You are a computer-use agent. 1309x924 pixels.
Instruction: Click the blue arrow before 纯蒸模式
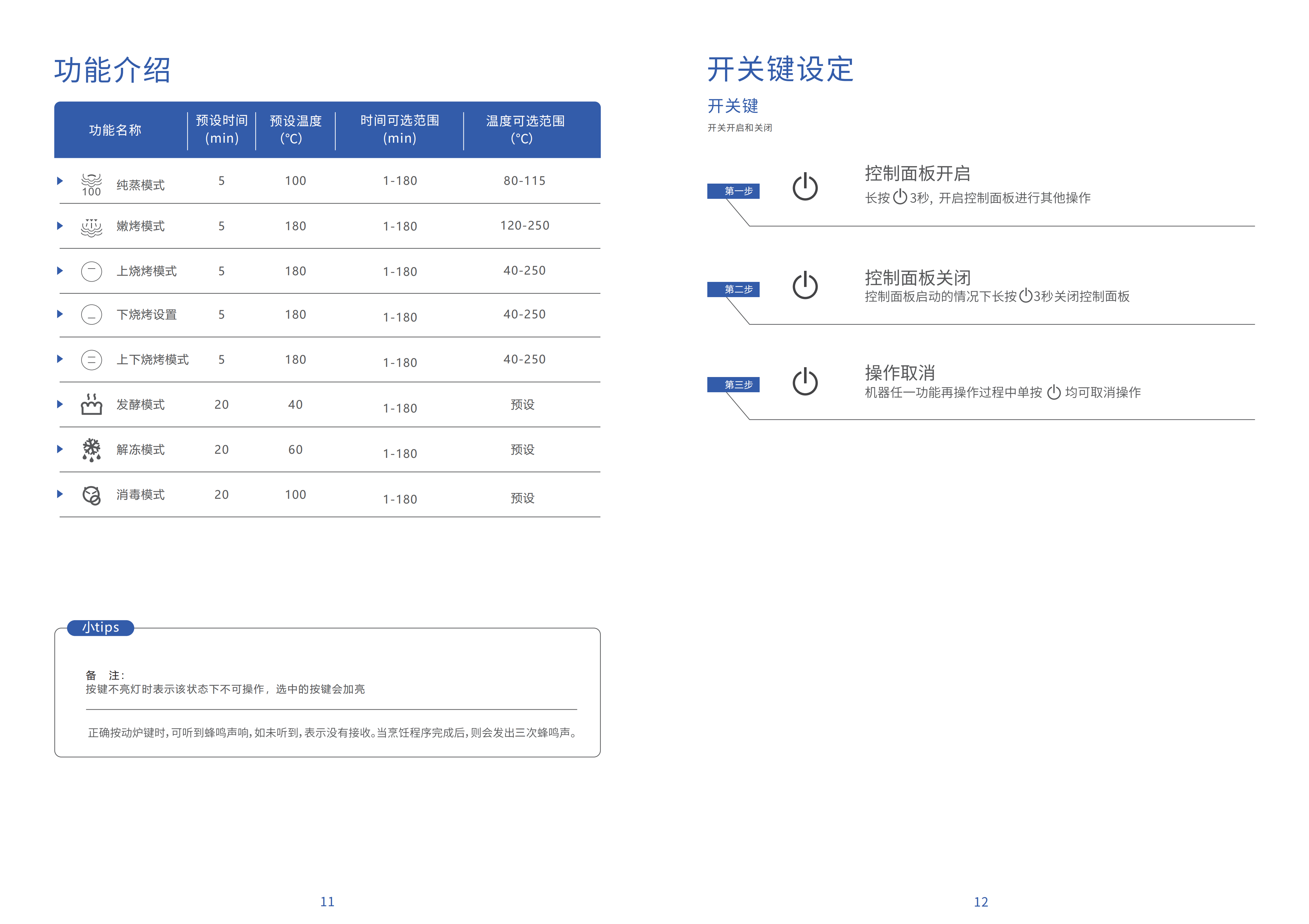[60, 181]
